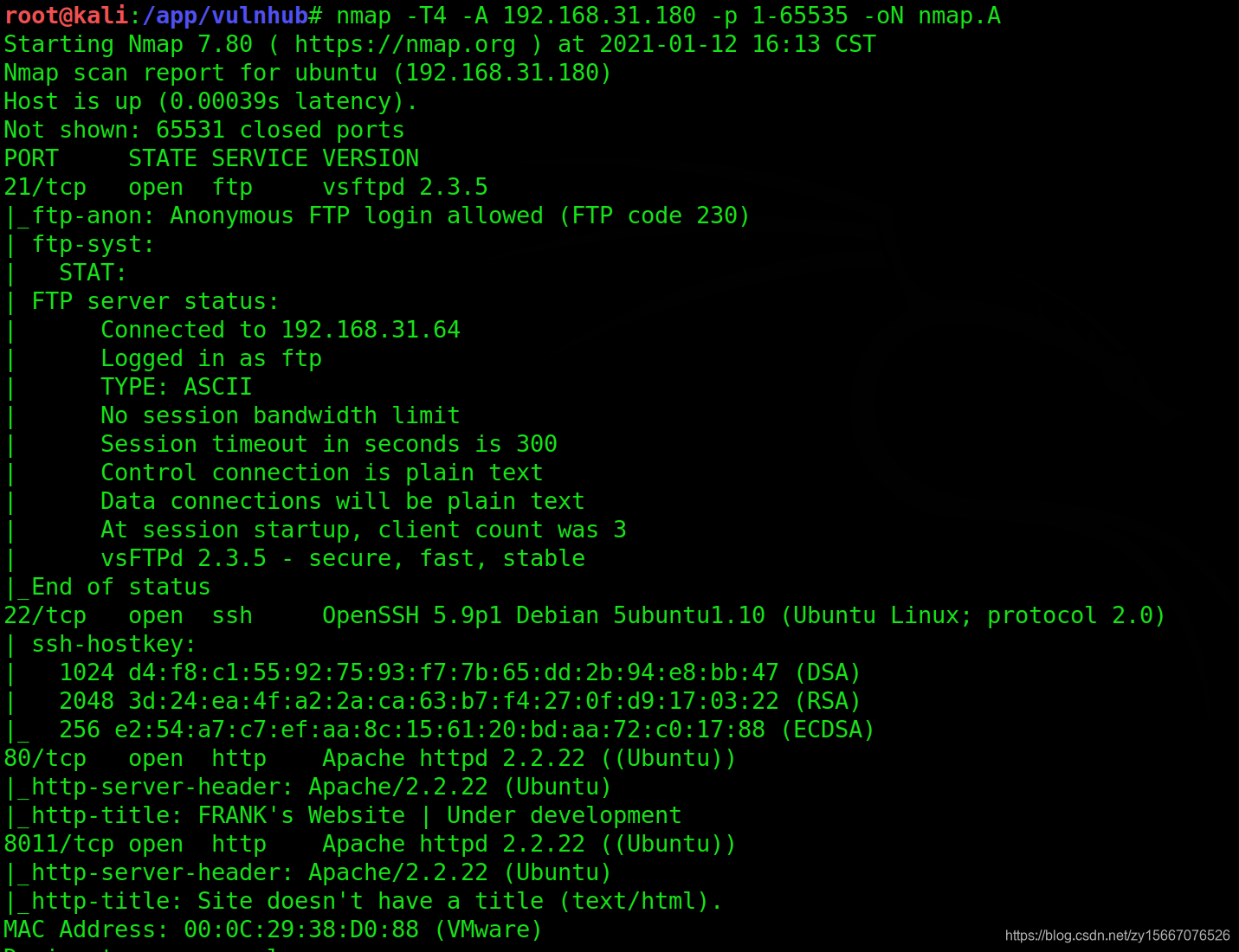Click 'Session timeout in seconds is 300'
1239x952 pixels.
point(329,444)
